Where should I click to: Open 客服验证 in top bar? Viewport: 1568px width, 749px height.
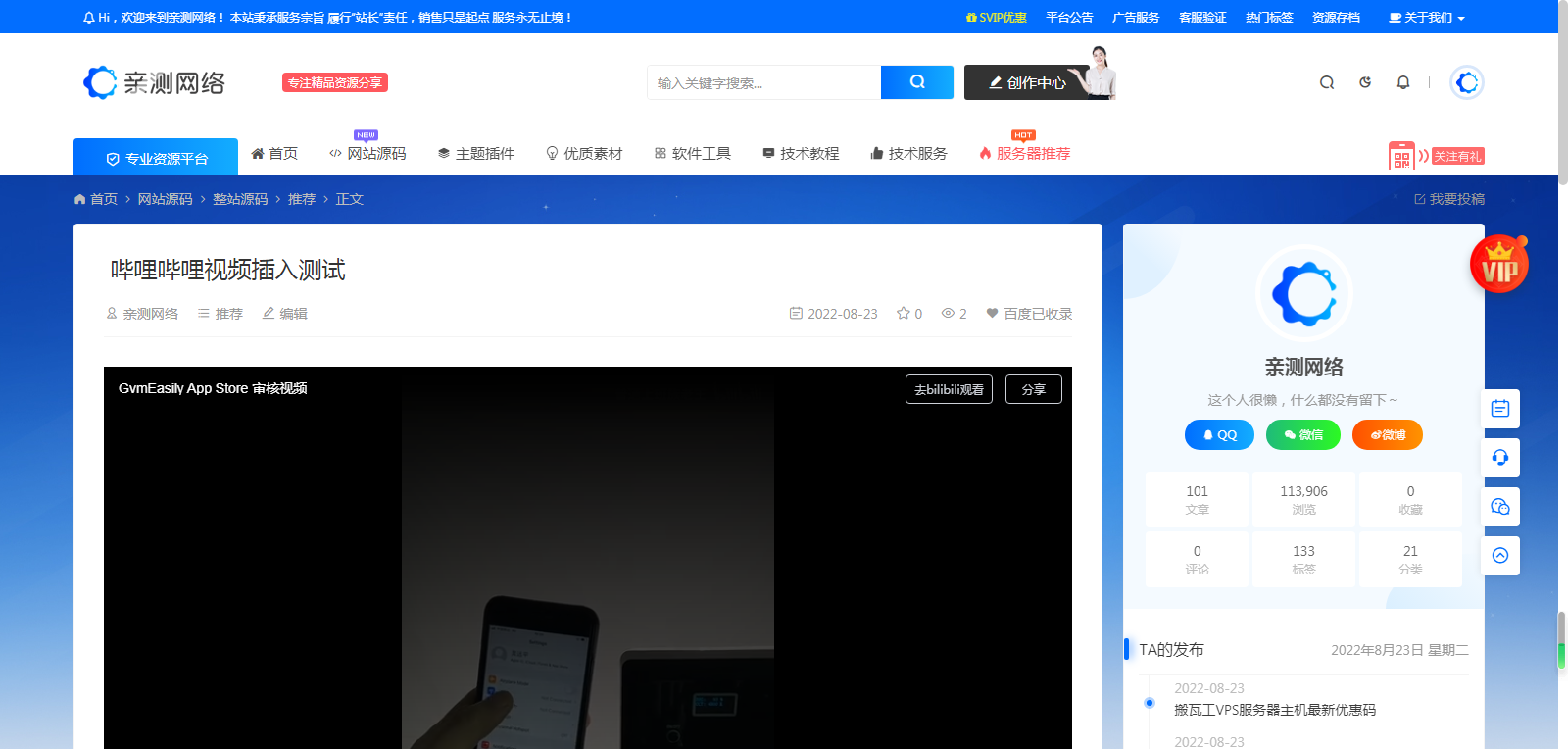tap(1202, 18)
